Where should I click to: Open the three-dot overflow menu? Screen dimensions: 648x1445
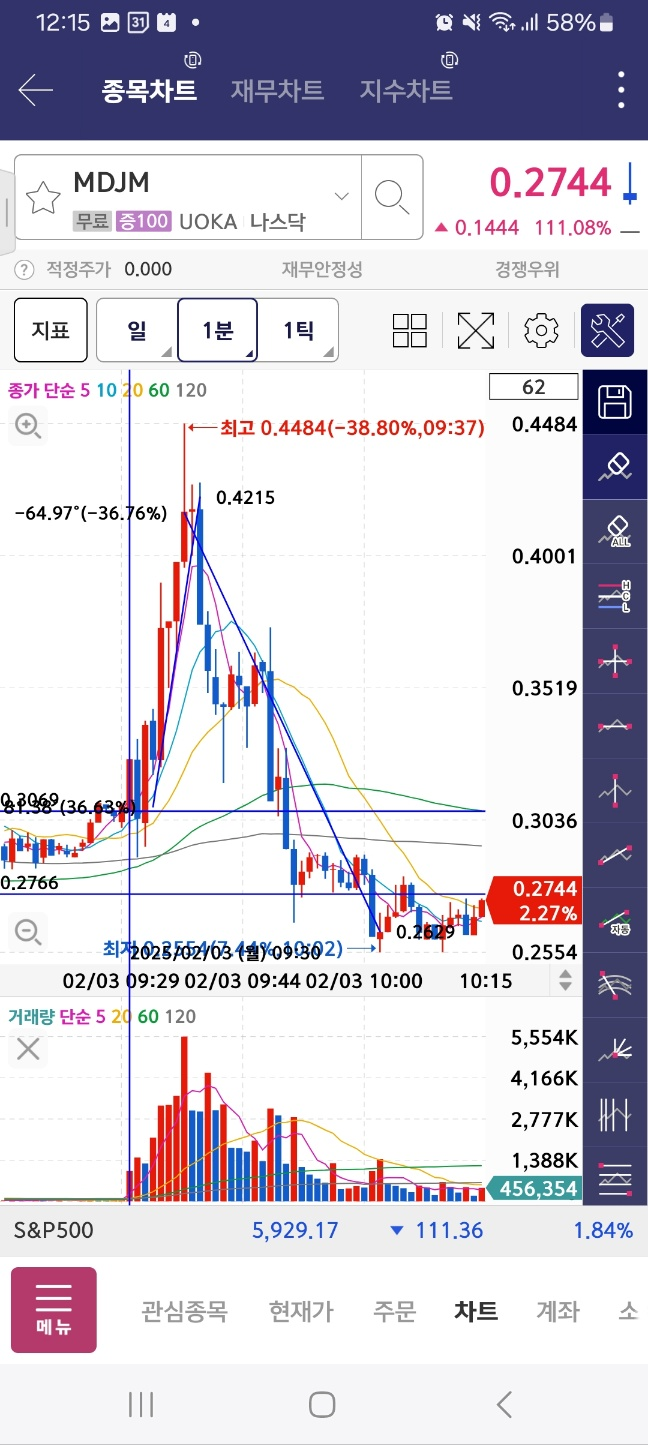pyautogui.click(x=621, y=90)
